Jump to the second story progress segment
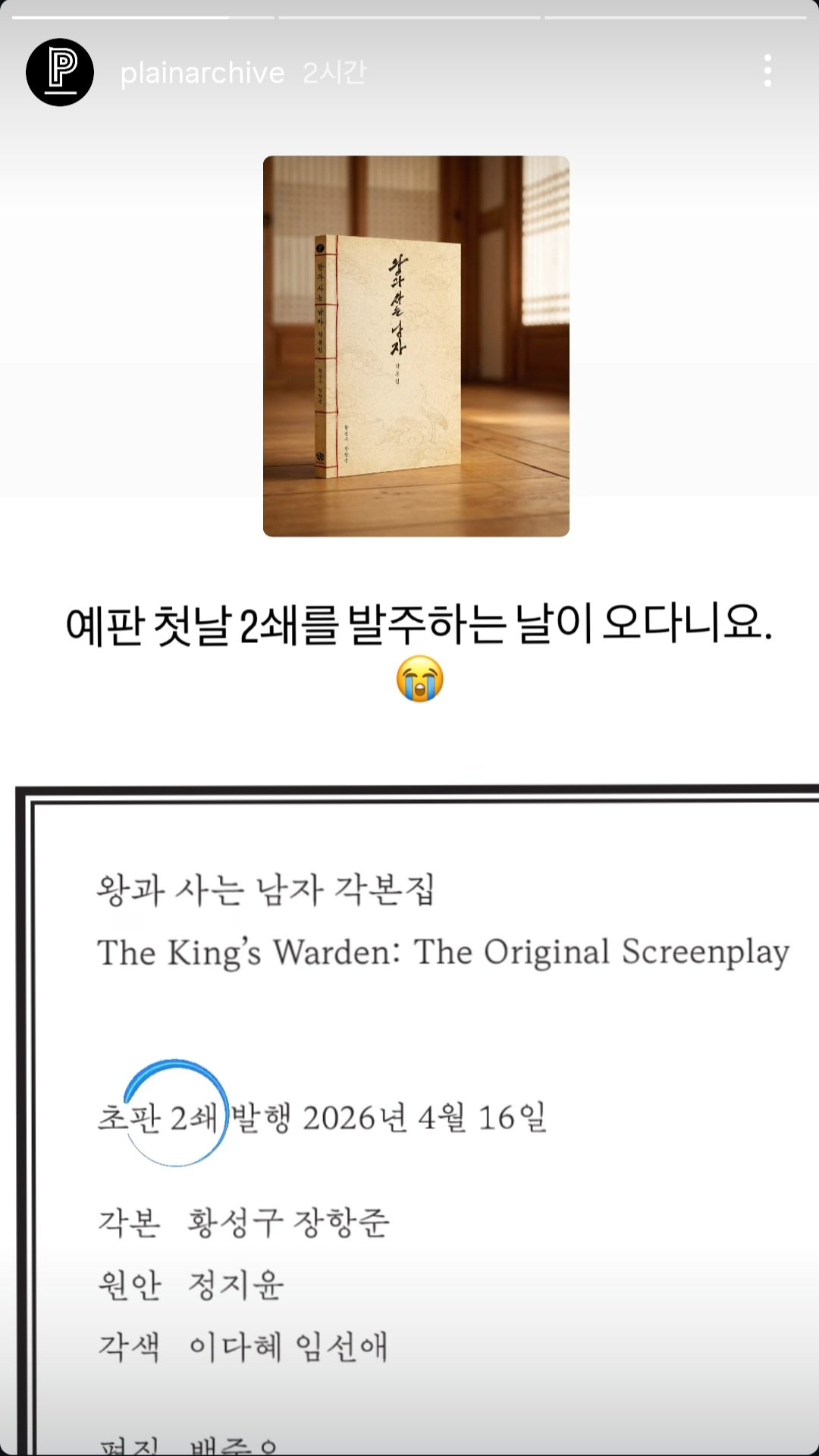 coord(409,17)
